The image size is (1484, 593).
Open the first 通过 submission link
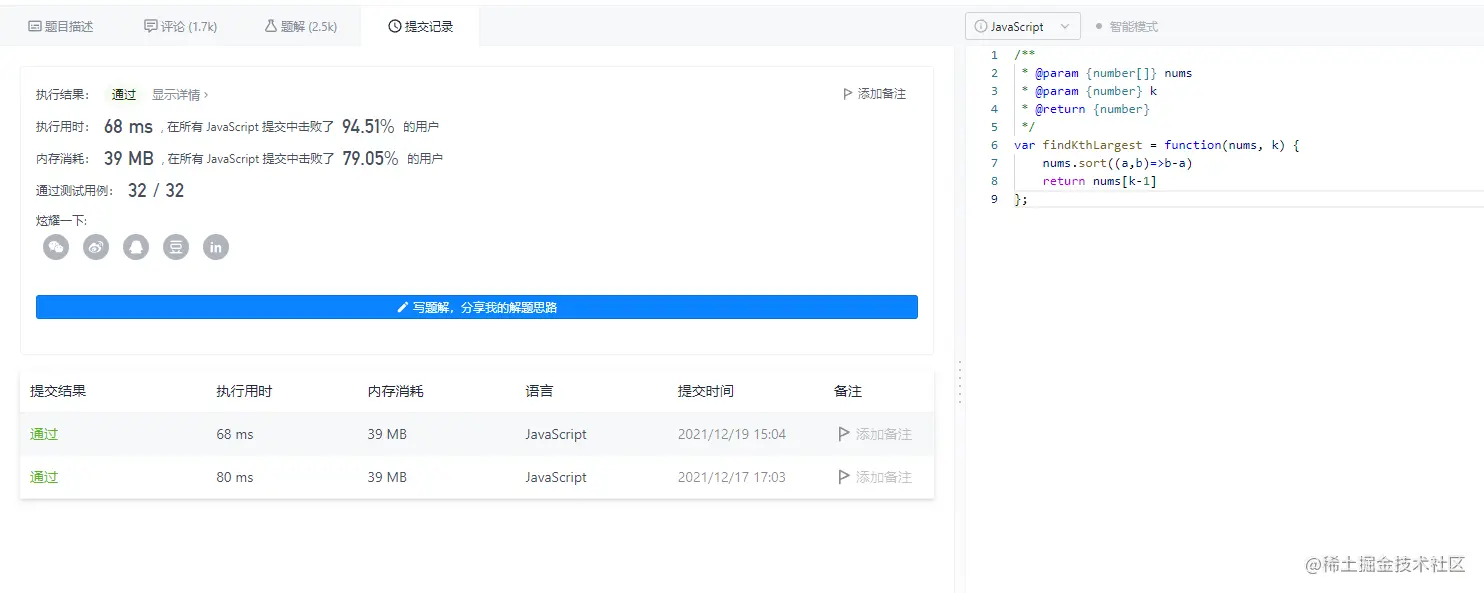click(x=43, y=434)
